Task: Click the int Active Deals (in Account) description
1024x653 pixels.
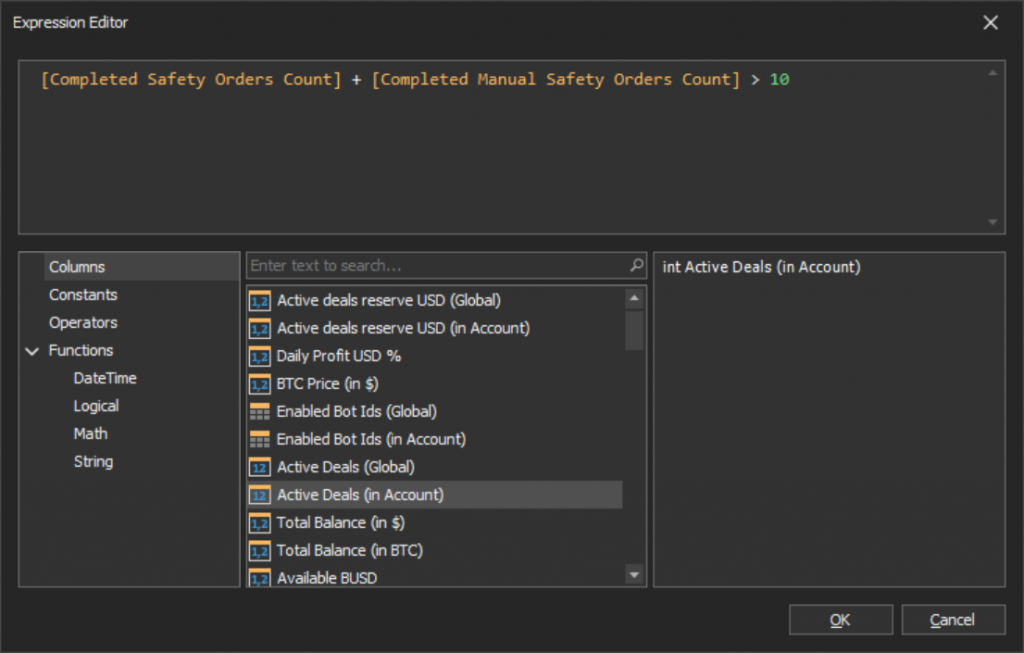Action: (x=761, y=267)
